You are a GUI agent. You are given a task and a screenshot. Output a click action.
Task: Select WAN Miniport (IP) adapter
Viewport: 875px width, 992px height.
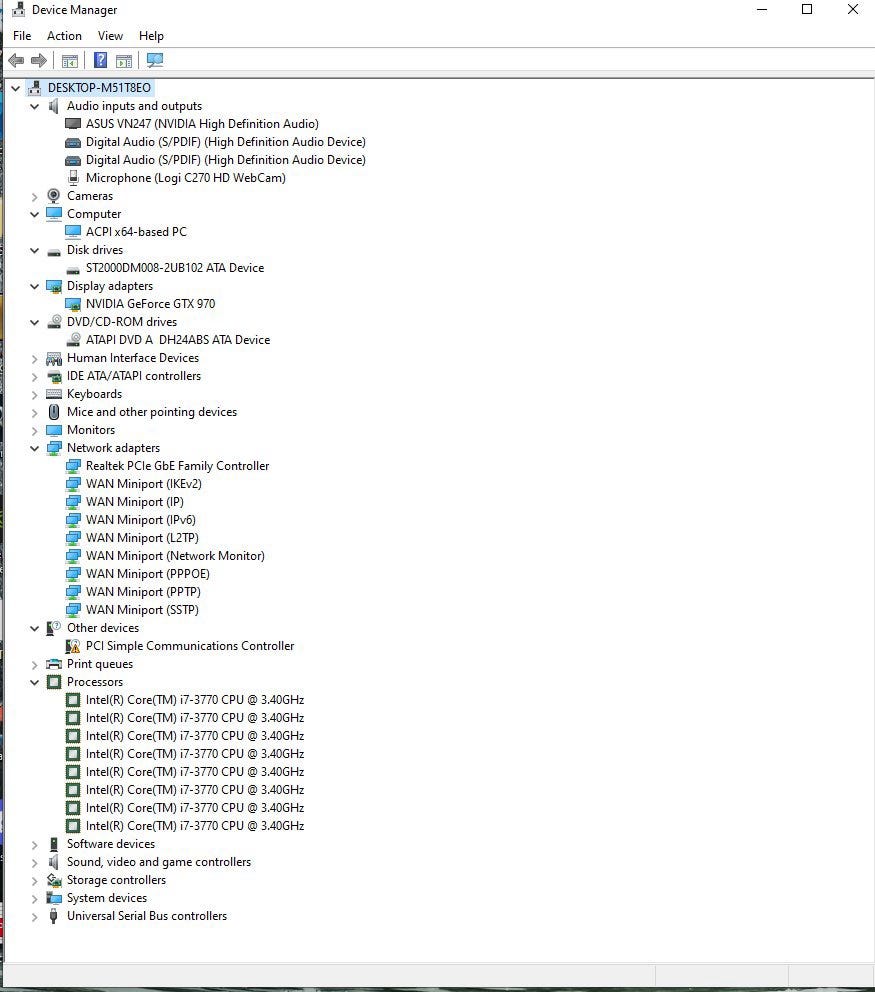tap(135, 502)
